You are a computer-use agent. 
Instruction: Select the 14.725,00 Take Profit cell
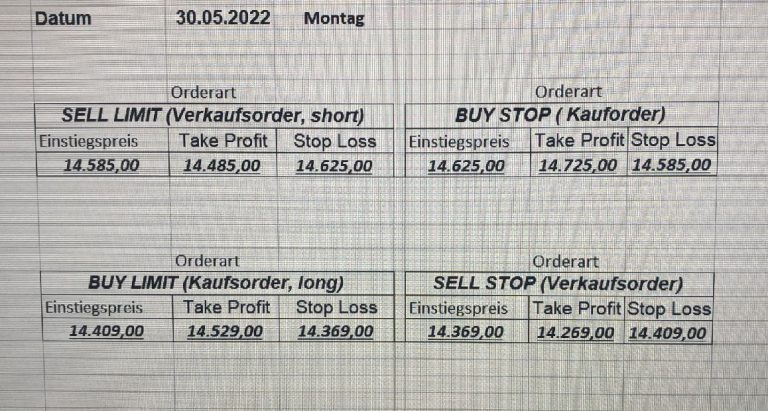[578, 165]
